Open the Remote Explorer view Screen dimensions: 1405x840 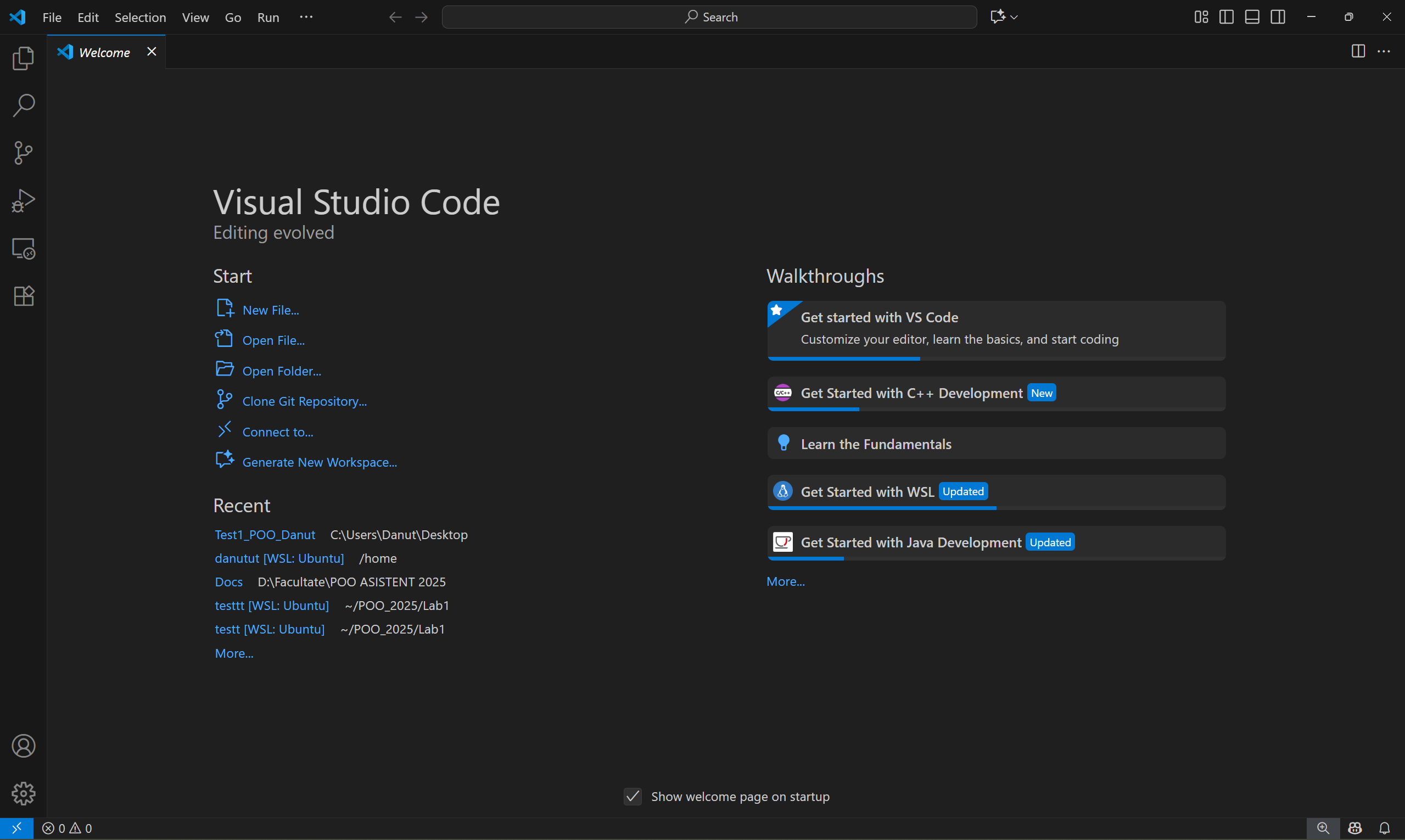click(23, 249)
